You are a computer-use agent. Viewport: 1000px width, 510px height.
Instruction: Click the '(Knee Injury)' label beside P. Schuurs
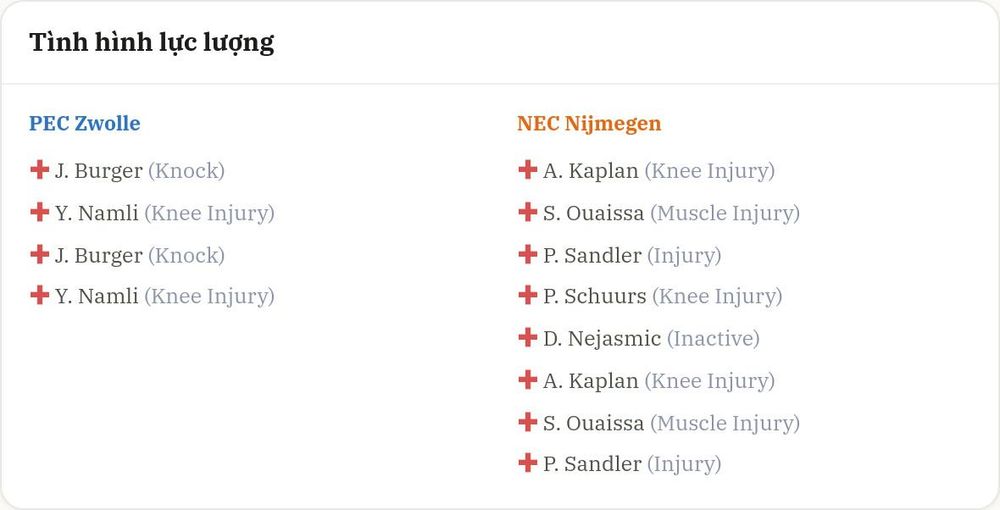click(717, 296)
